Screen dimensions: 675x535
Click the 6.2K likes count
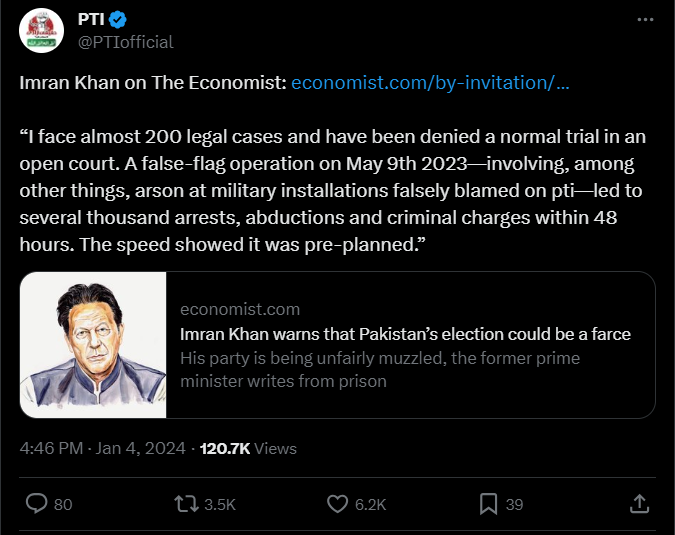pyautogui.click(x=370, y=505)
